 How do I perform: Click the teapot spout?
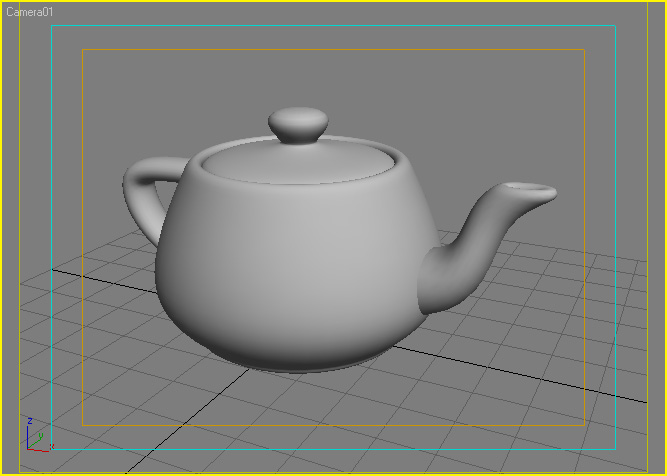(x=485, y=247)
